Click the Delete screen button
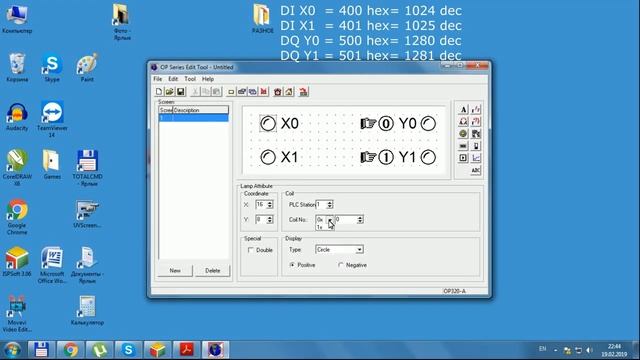Image resolution: width=640 pixels, height=360 pixels. 212,271
